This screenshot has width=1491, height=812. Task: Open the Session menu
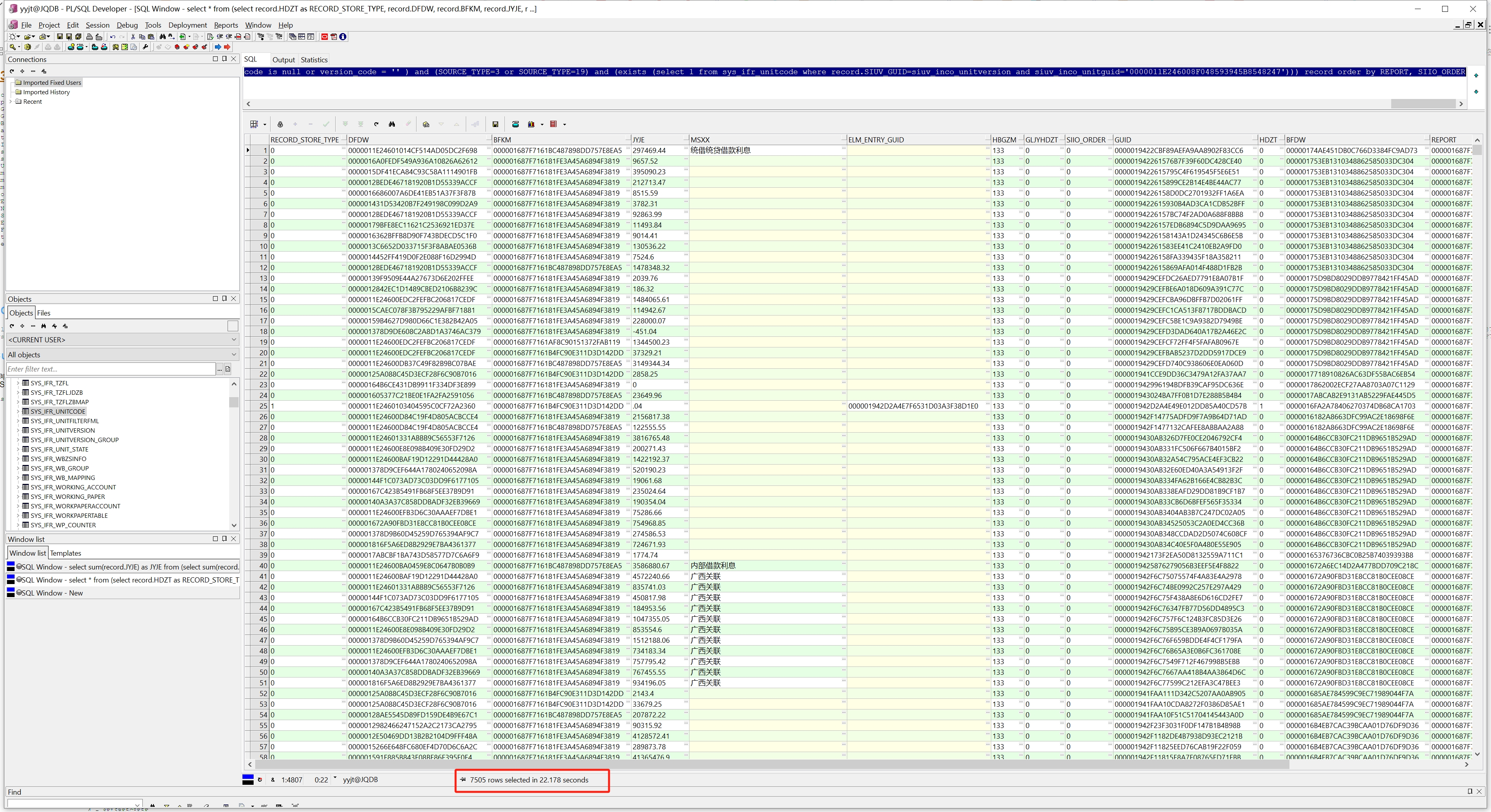97,25
